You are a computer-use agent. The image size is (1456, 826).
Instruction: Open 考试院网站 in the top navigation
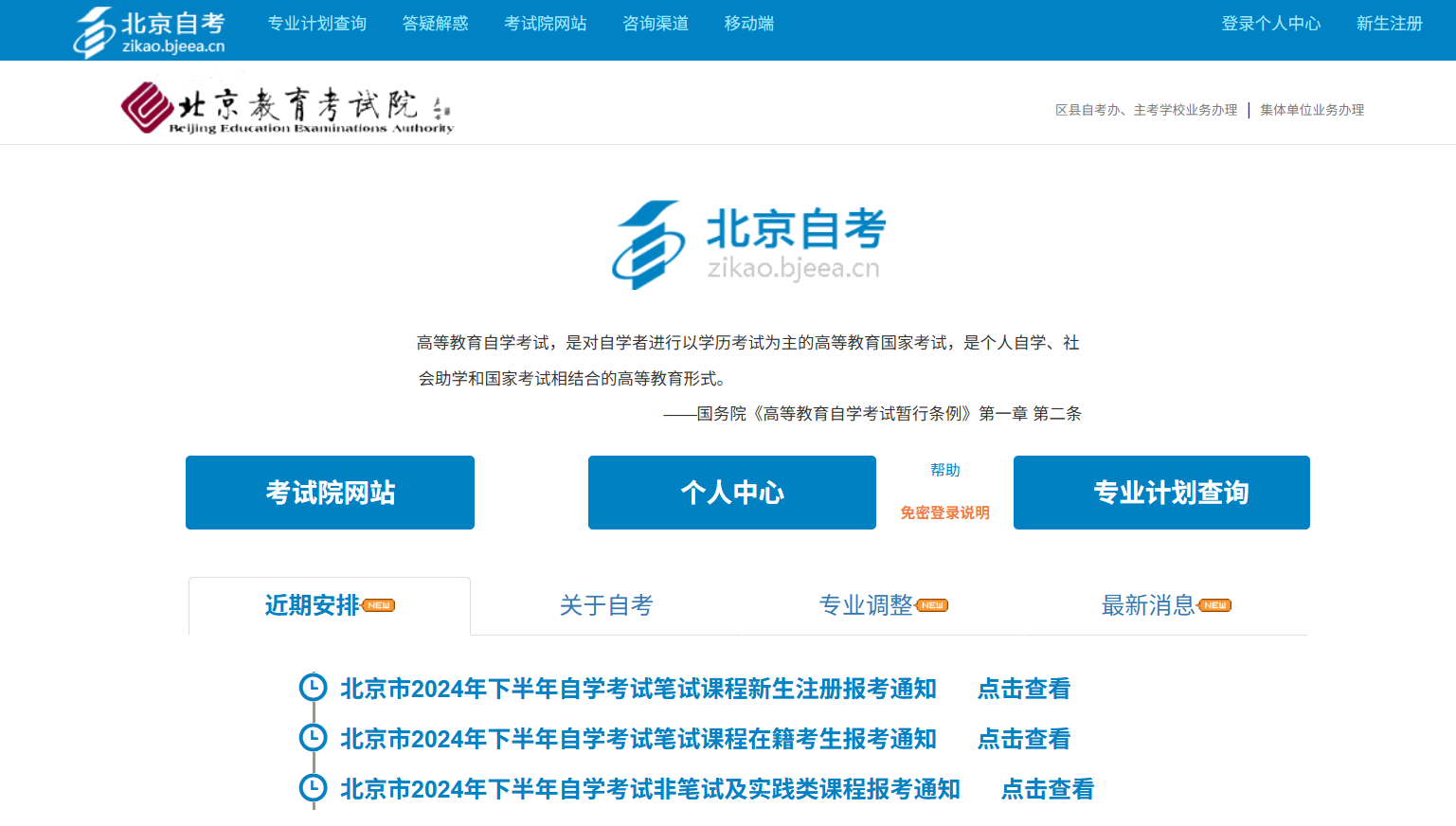pyautogui.click(x=546, y=24)
